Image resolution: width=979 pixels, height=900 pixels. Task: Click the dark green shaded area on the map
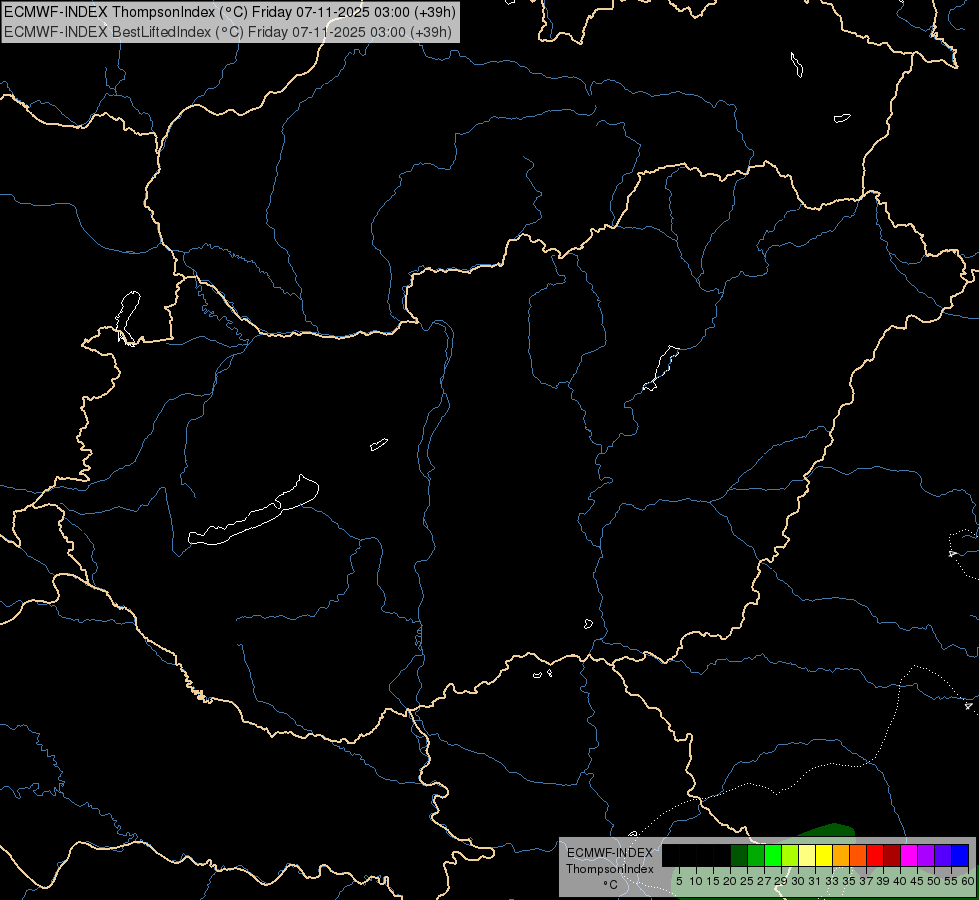tap(830, 830)
